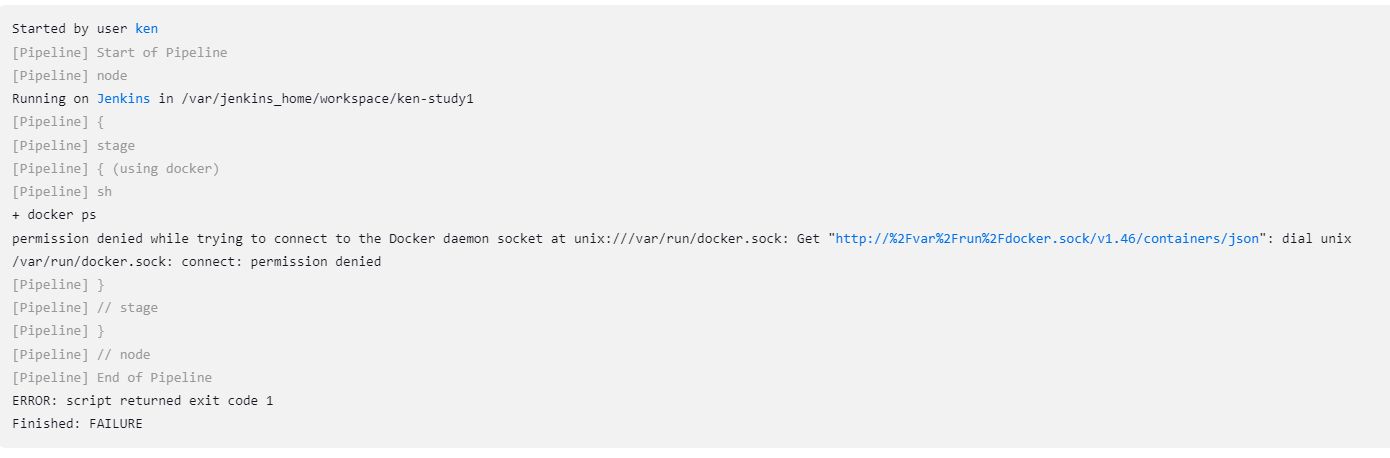Click the "[Pipeline] node" log line
The width and height of the screenshot is (1390, 458).
click(x=70, y=76)
